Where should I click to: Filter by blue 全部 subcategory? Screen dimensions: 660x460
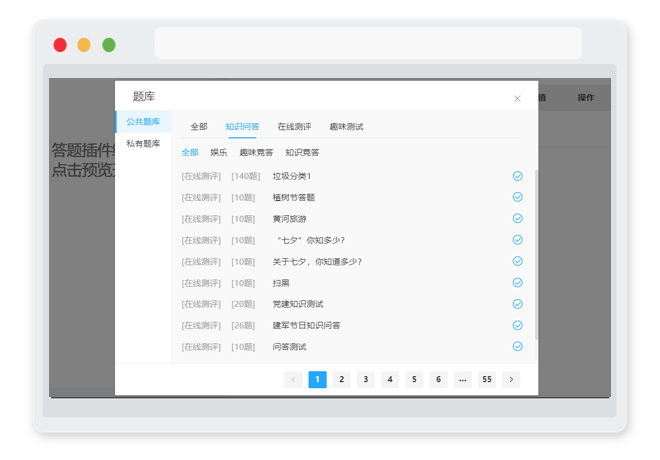(190, 152)
